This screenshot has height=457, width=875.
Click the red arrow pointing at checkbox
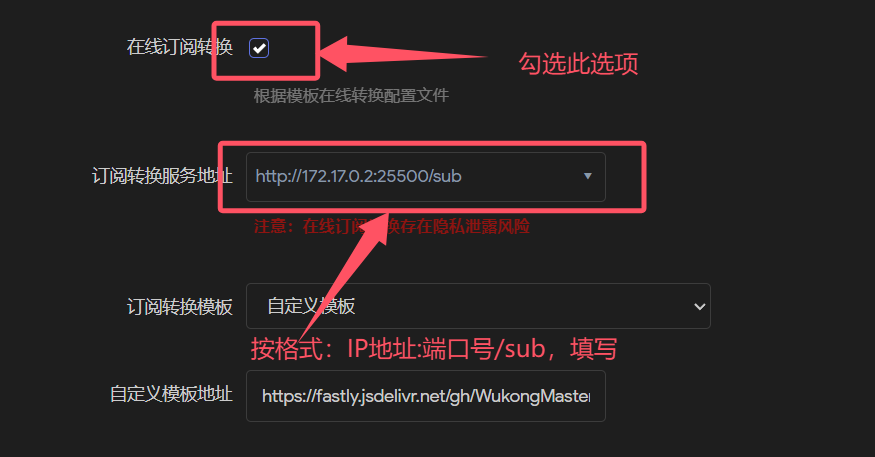tap(403, 55)
